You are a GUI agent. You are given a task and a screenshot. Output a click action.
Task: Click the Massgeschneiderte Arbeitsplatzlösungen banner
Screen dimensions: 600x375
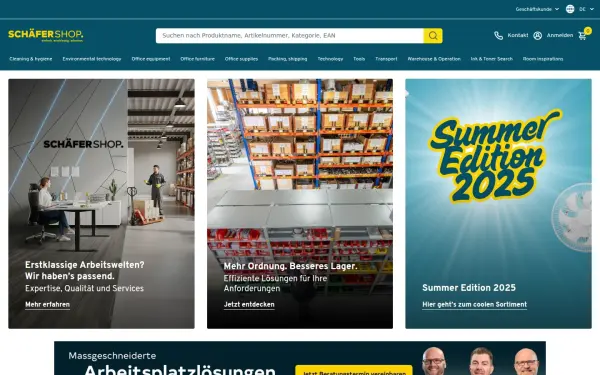point(300,358)
